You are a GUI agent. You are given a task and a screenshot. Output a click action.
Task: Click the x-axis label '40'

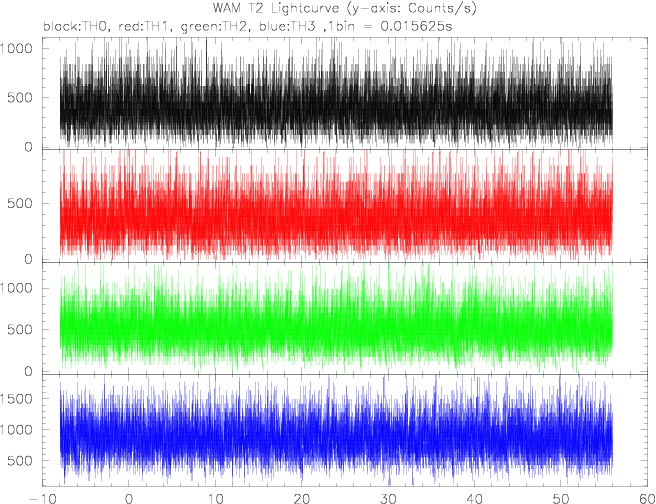[x=474, y=499]
